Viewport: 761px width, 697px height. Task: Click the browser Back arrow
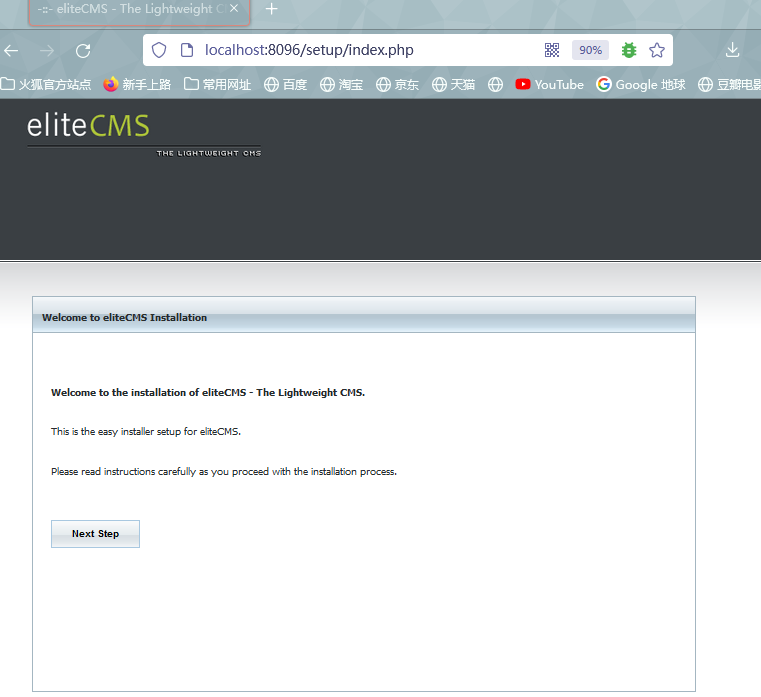pyautogui.click(x=11, y=50)
